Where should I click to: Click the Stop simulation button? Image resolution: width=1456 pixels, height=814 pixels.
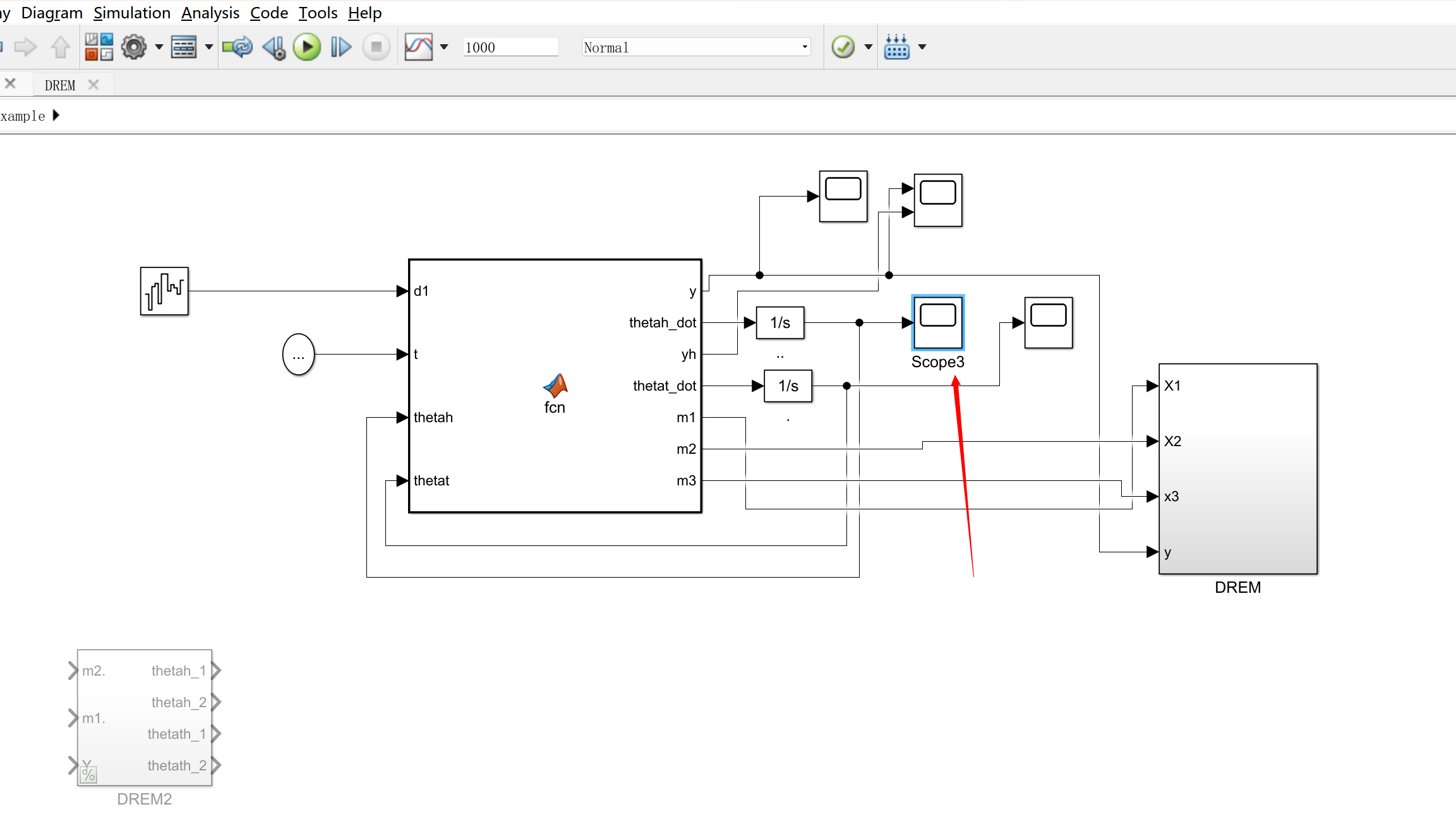click(x=376, y=47)
